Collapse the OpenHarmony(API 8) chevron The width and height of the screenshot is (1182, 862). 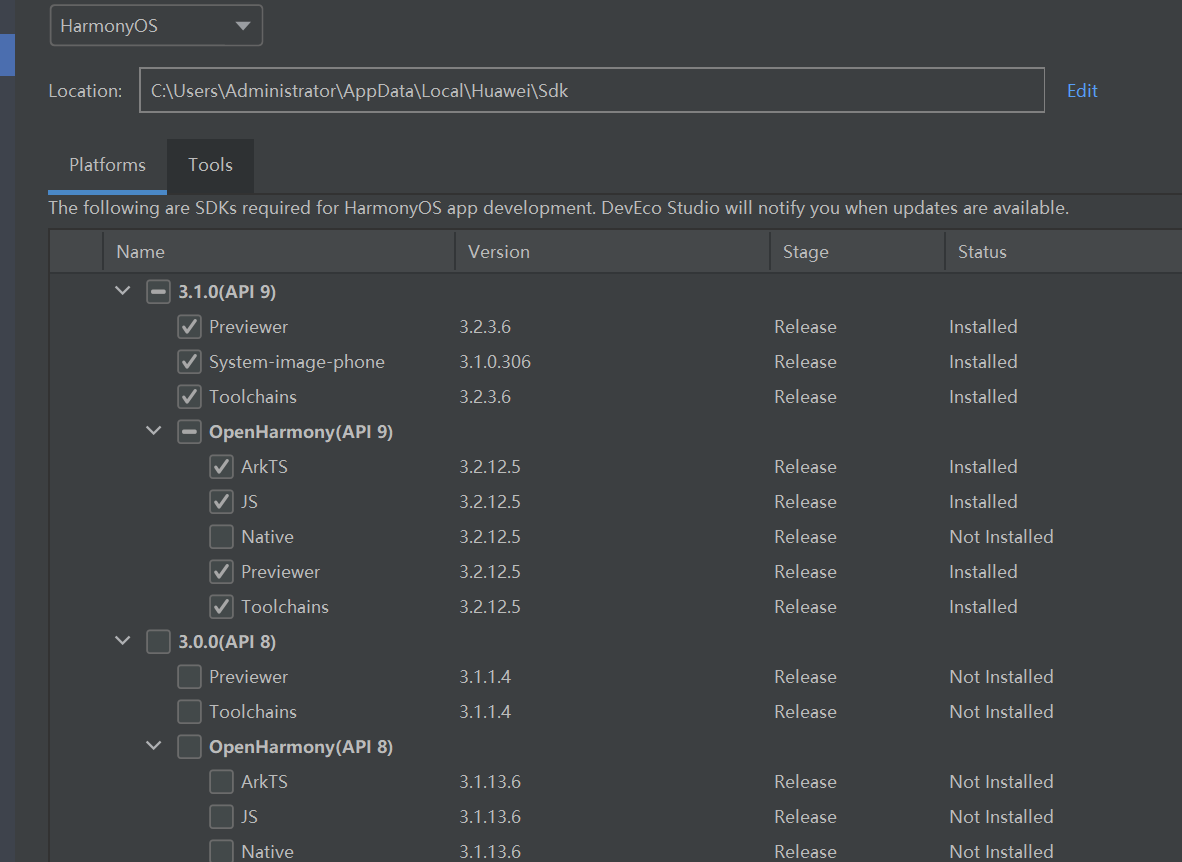pyautogui.click(x=154, y=746)
